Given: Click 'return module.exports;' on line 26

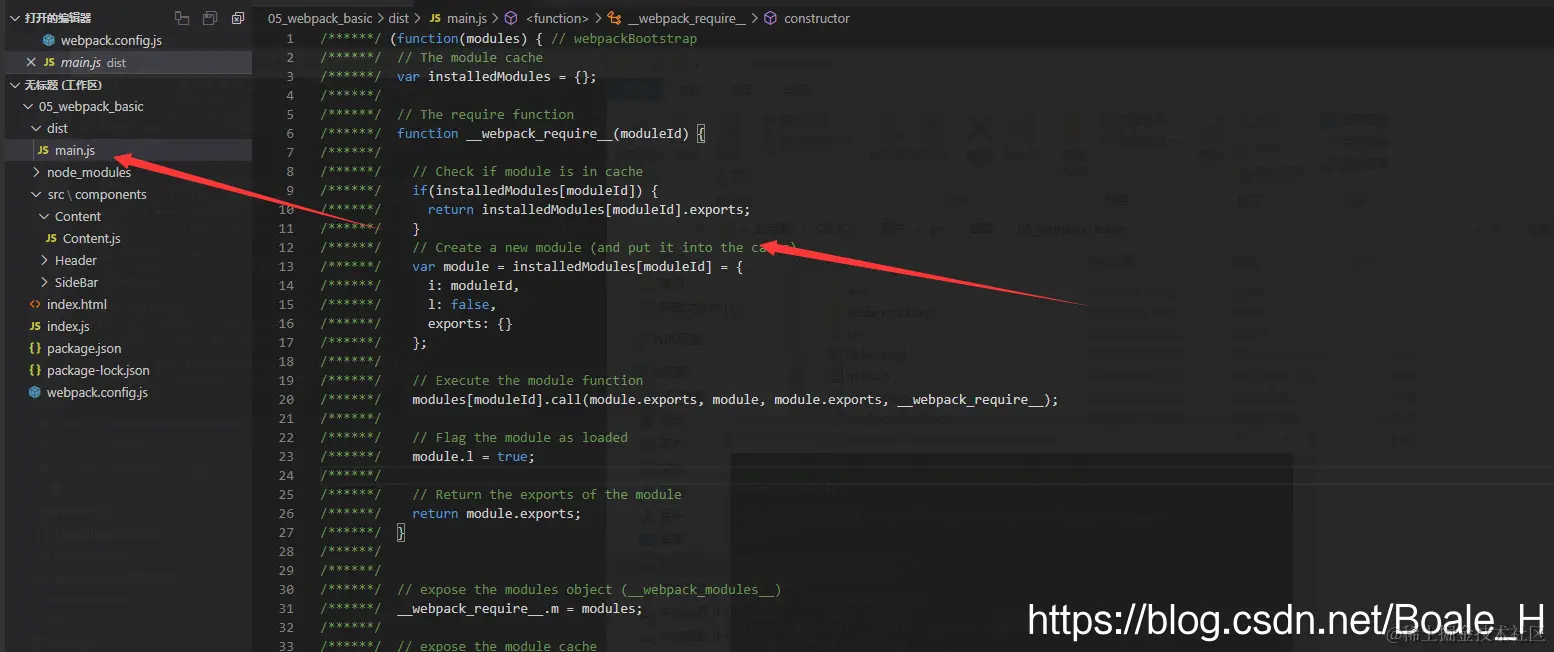Looking at the screenshot, I should (497, 513).
